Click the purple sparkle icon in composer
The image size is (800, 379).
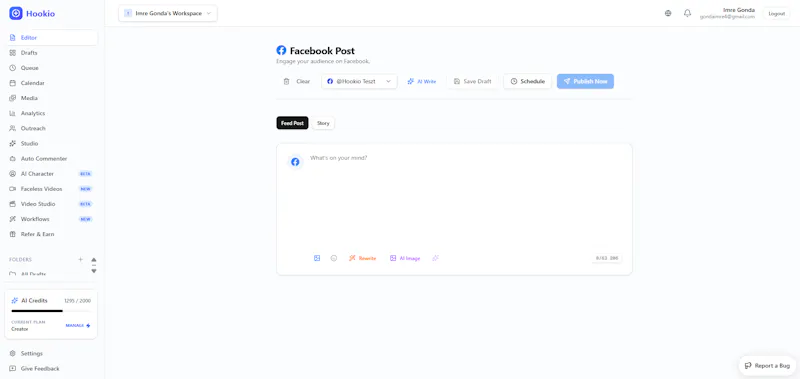click(x=435, y=258)
